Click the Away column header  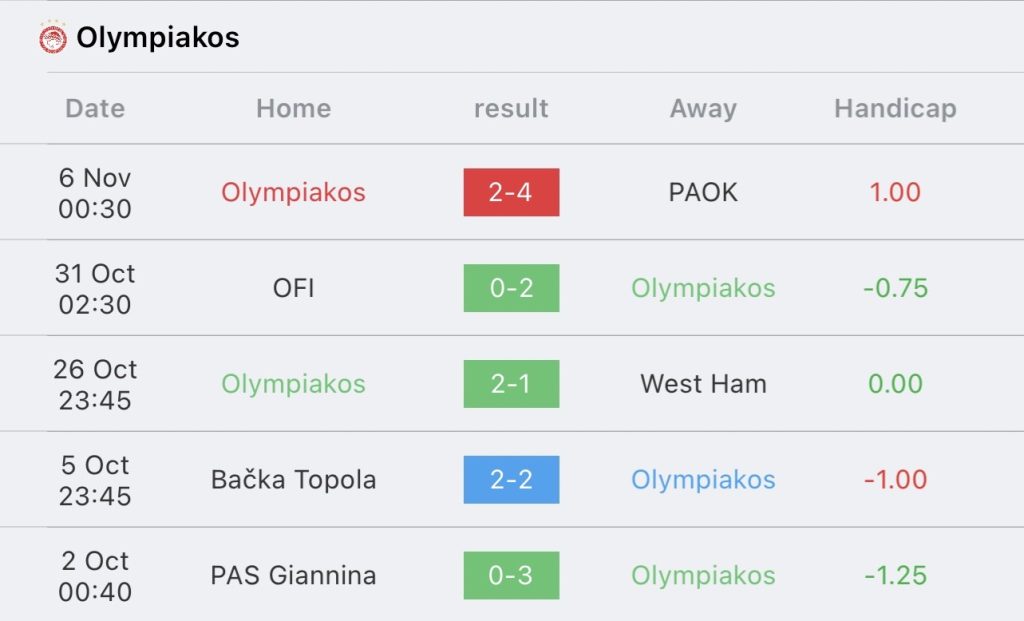pos(703,108)
